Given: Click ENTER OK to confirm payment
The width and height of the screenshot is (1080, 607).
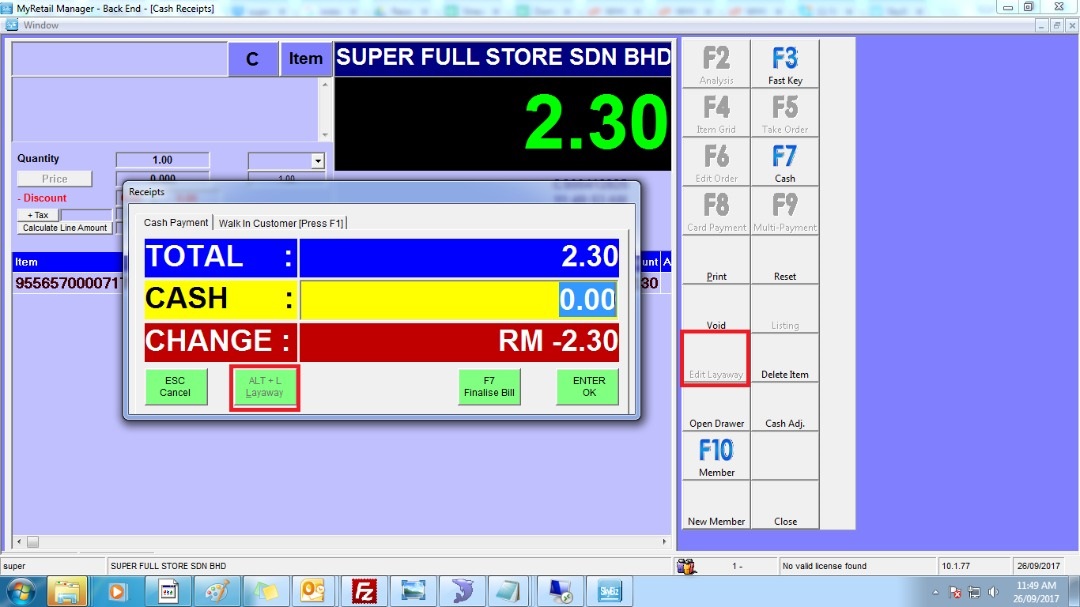Looking at the screenshot, I should [588, 387].
